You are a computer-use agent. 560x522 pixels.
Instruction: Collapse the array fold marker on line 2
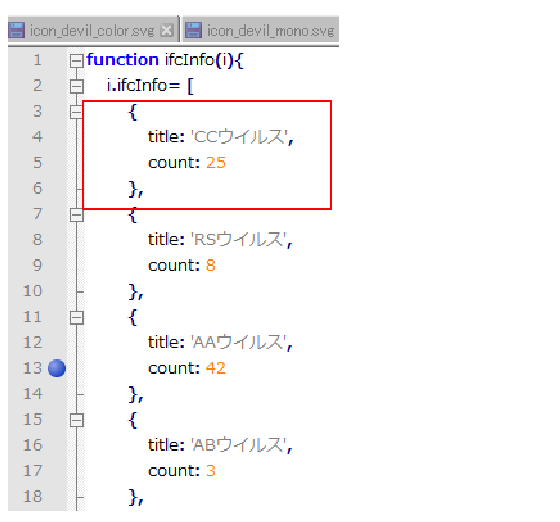coord(76,86)
